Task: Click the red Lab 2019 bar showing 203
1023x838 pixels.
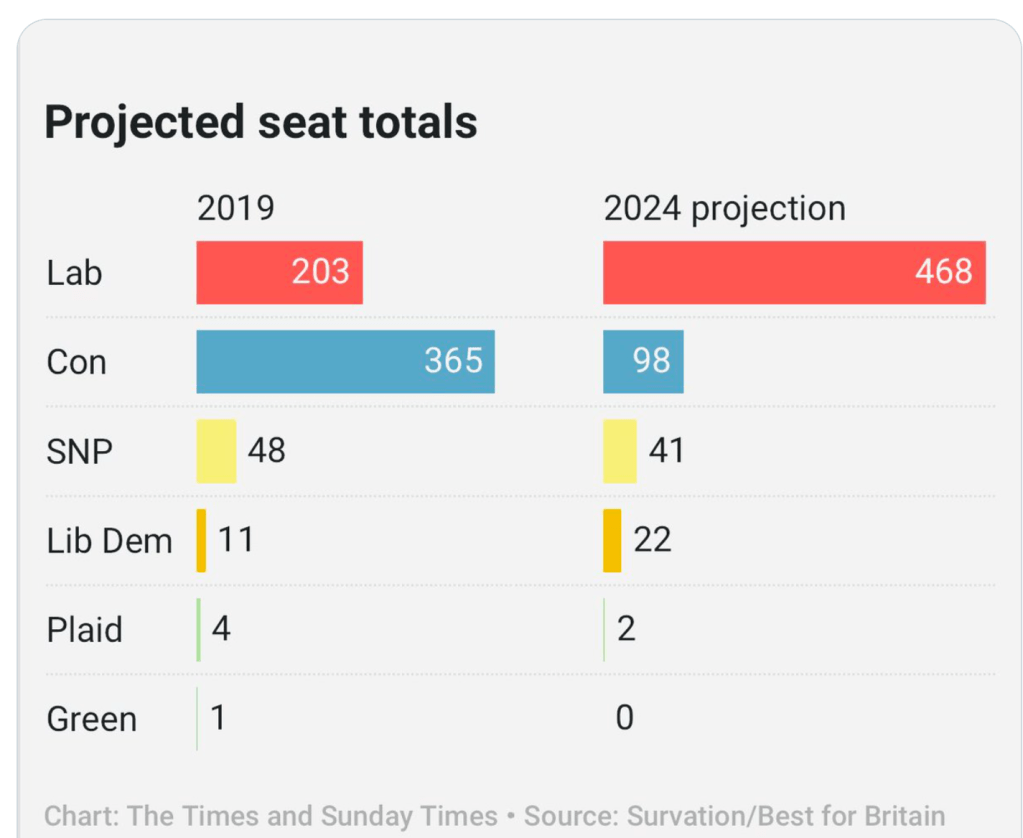Action: click(279, 272)
